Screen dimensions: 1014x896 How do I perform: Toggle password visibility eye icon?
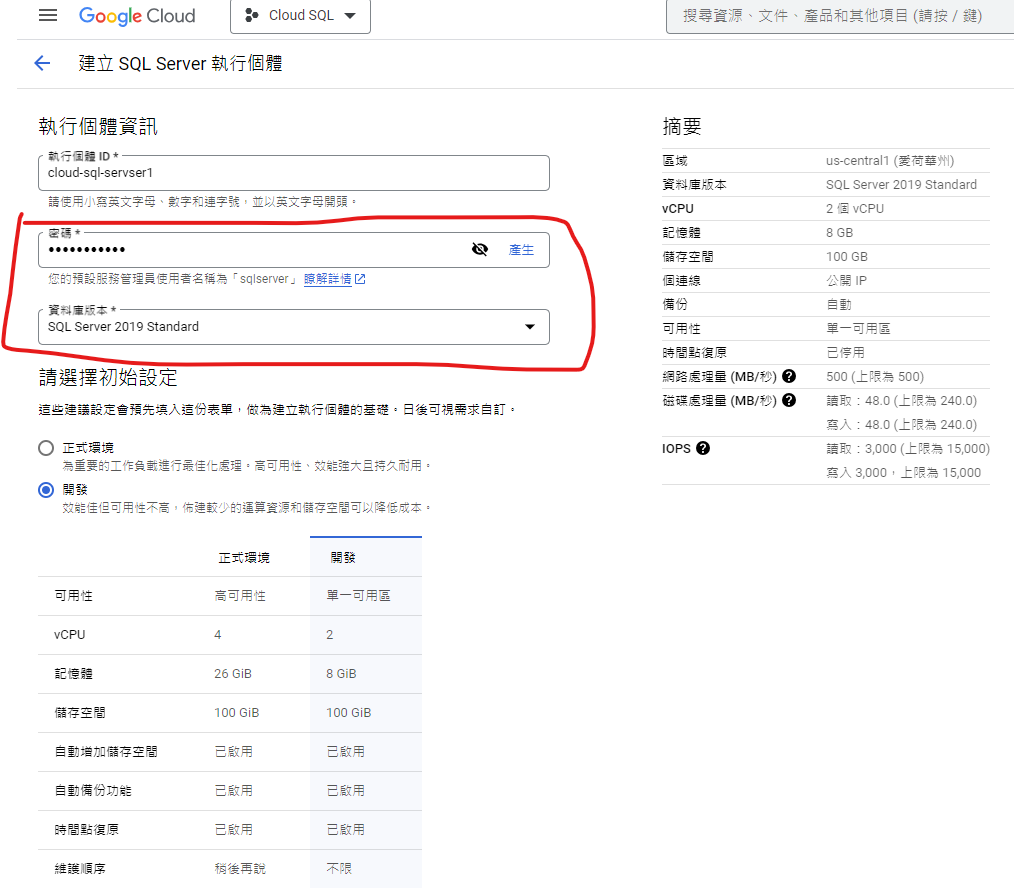click(480, 250)
